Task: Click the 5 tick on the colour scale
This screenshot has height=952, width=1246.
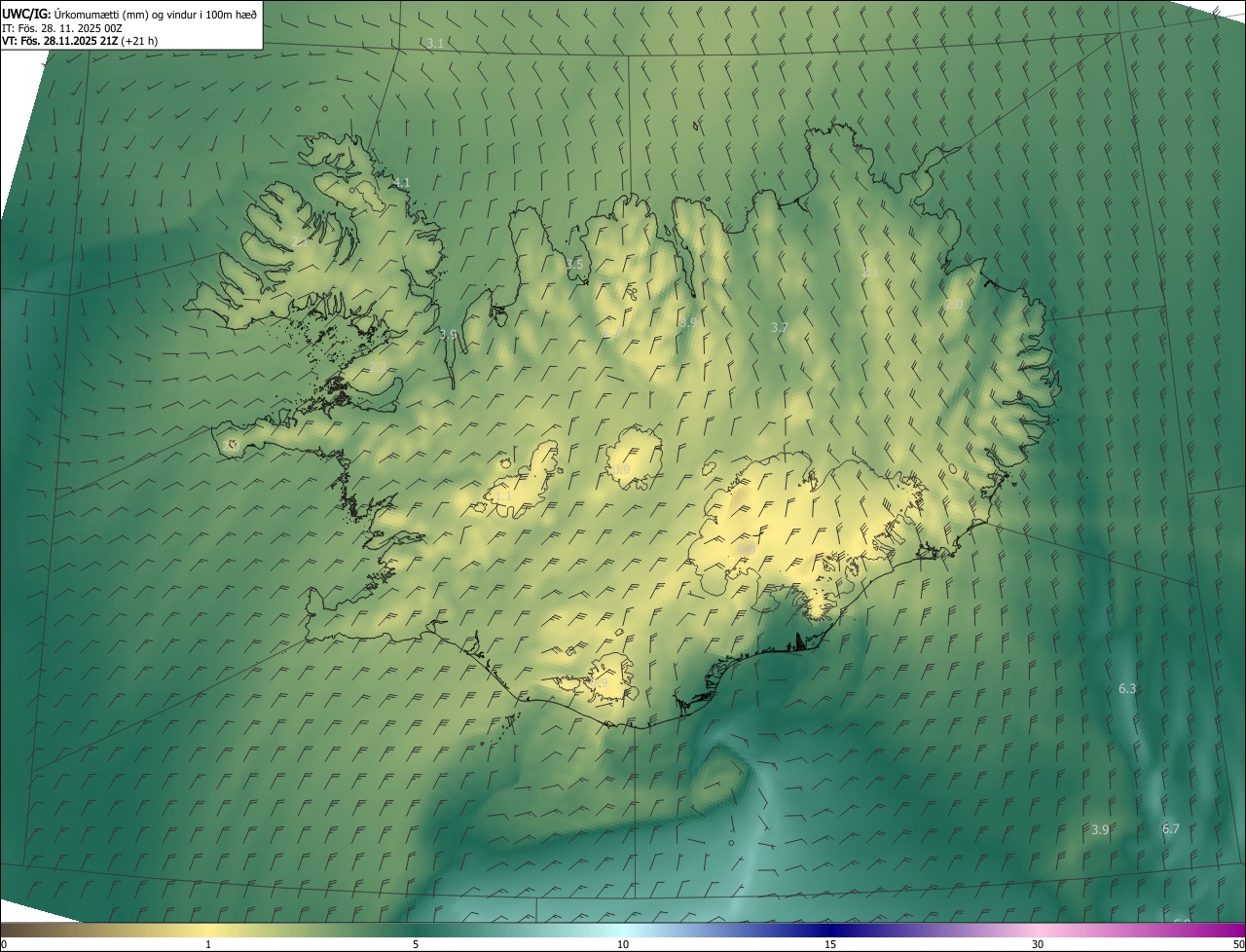Action: click(416, 944)
